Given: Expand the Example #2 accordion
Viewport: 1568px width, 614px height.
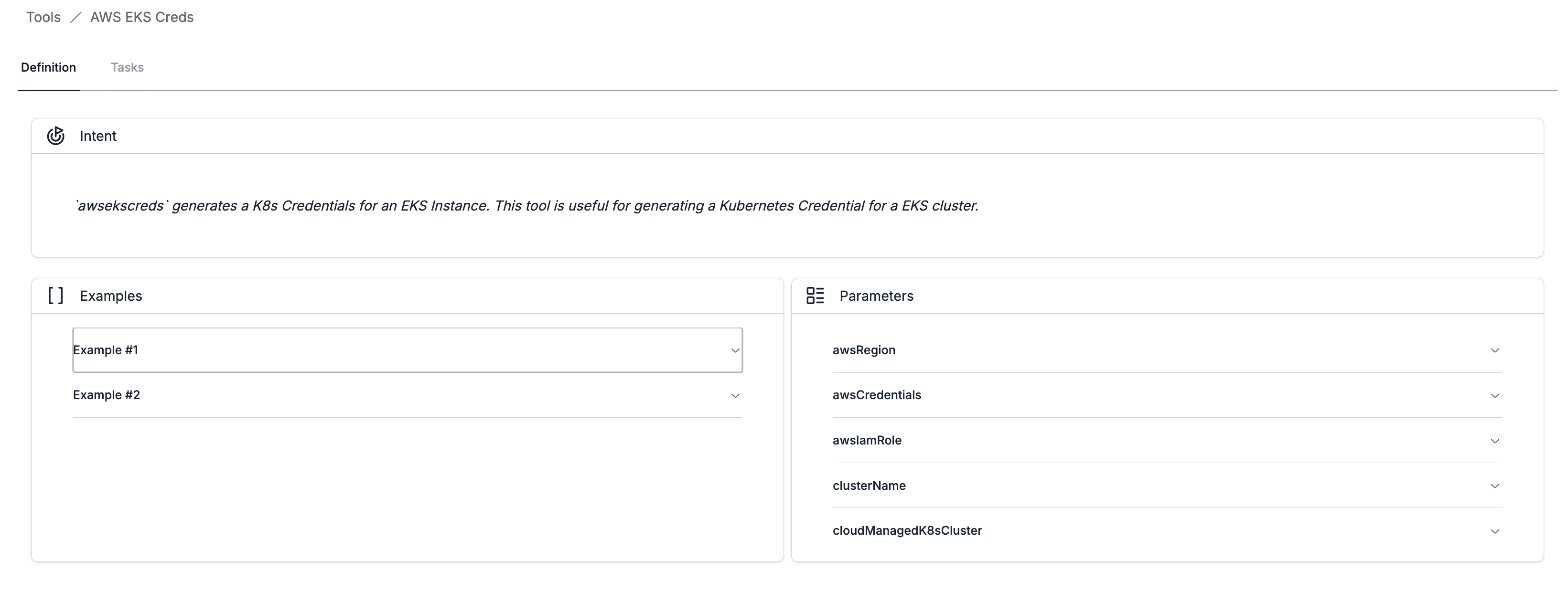Looking at the screenshot, I should [407, 395].
